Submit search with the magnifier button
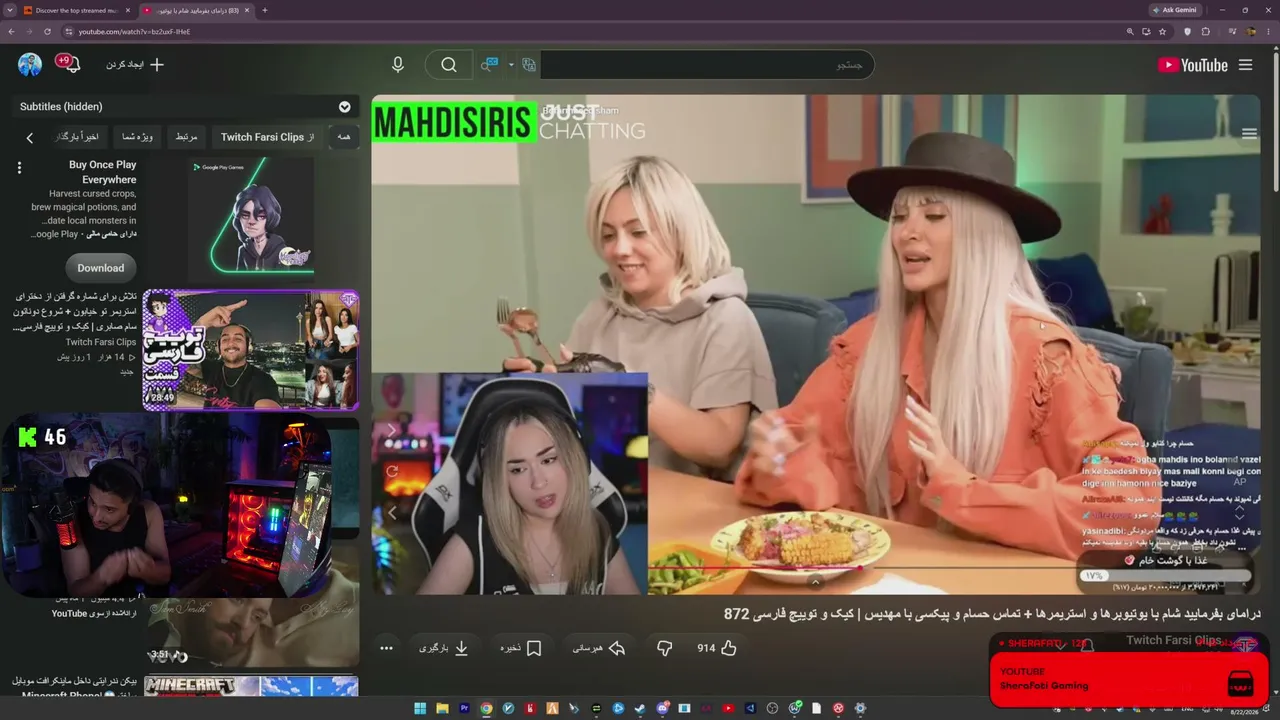The image size is (1280, 720). [x=449, y=65]
